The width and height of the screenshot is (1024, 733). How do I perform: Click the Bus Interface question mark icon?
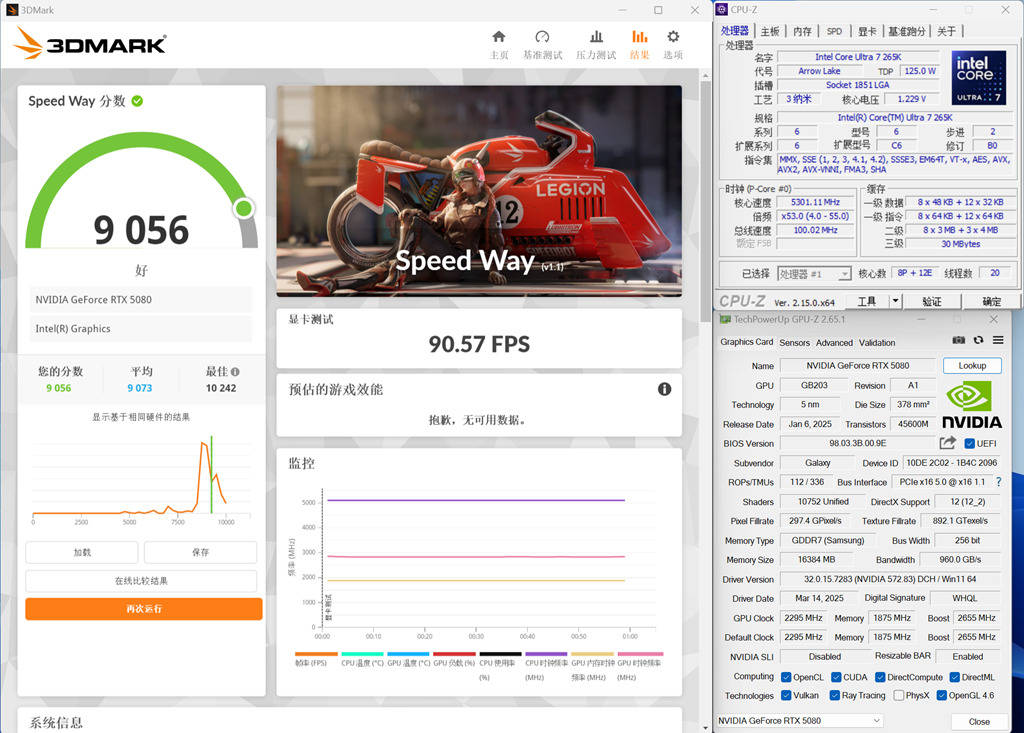[x=999, y=482]
